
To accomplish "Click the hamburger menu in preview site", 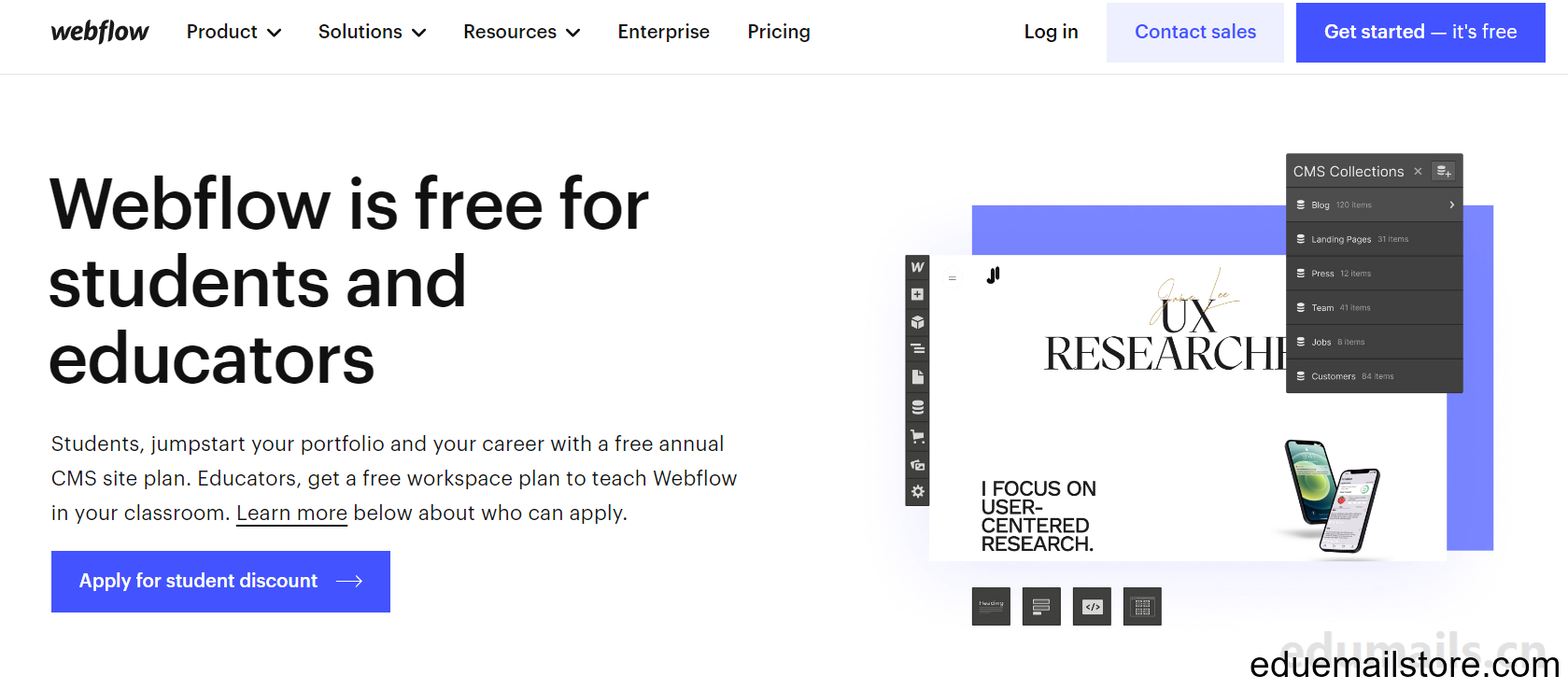I will [x=953, y=278].
